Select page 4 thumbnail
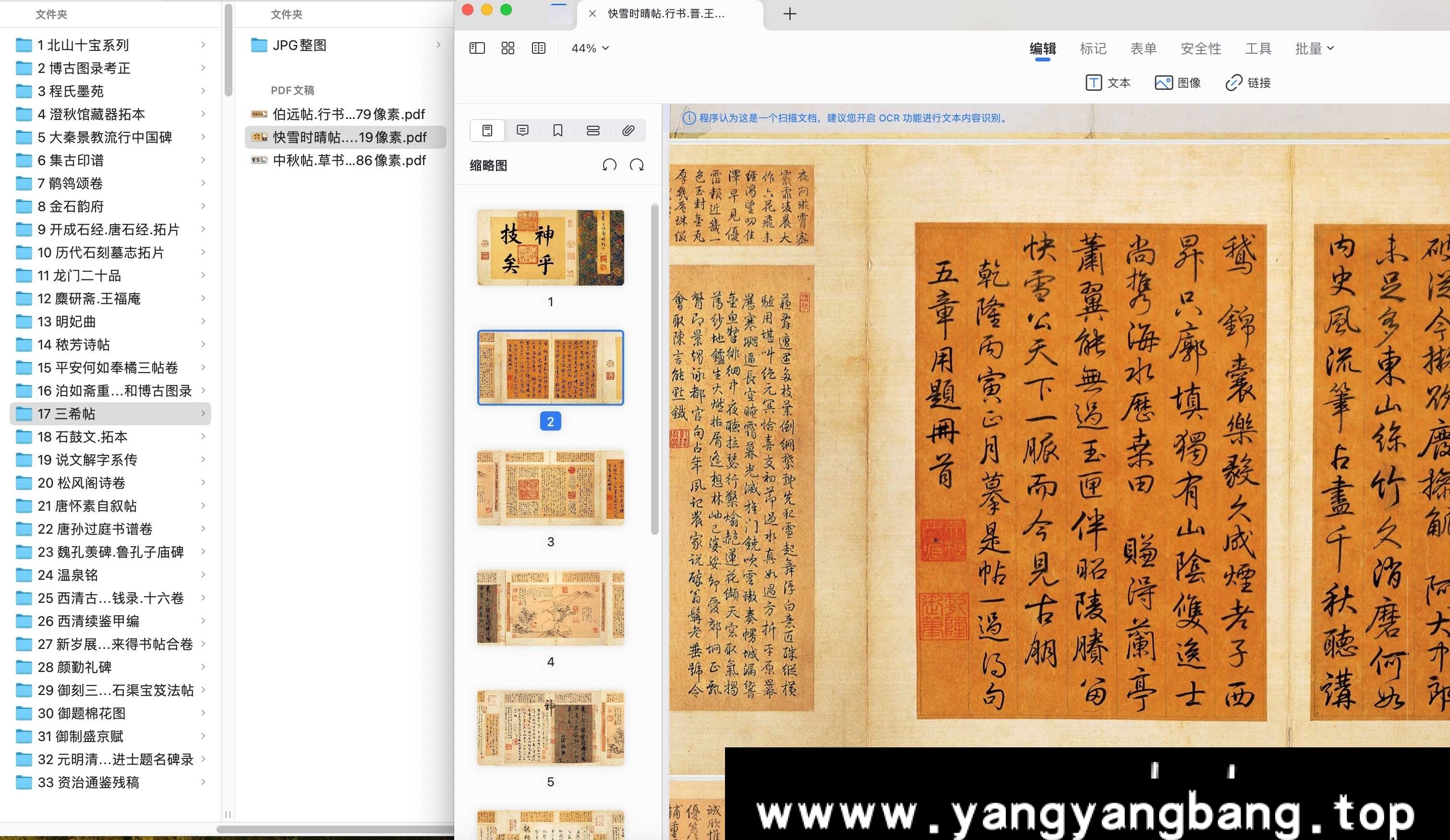The width and height of the screenshot is (1450, 840). [550, 607]
